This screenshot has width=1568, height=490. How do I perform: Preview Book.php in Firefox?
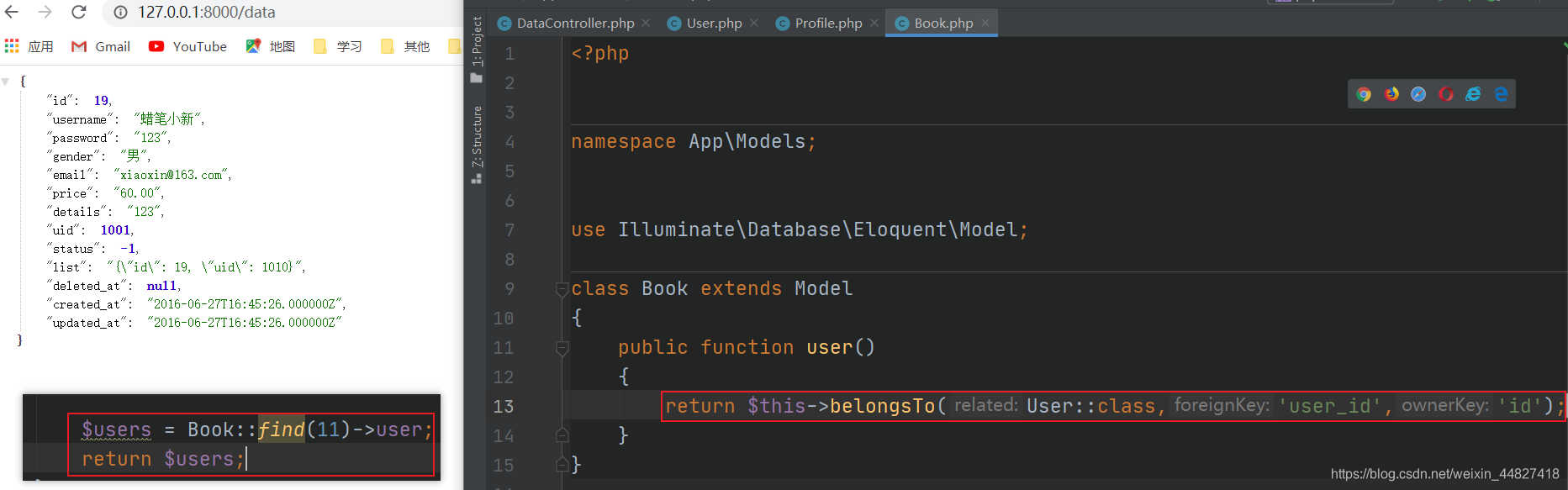point(1391,94)
